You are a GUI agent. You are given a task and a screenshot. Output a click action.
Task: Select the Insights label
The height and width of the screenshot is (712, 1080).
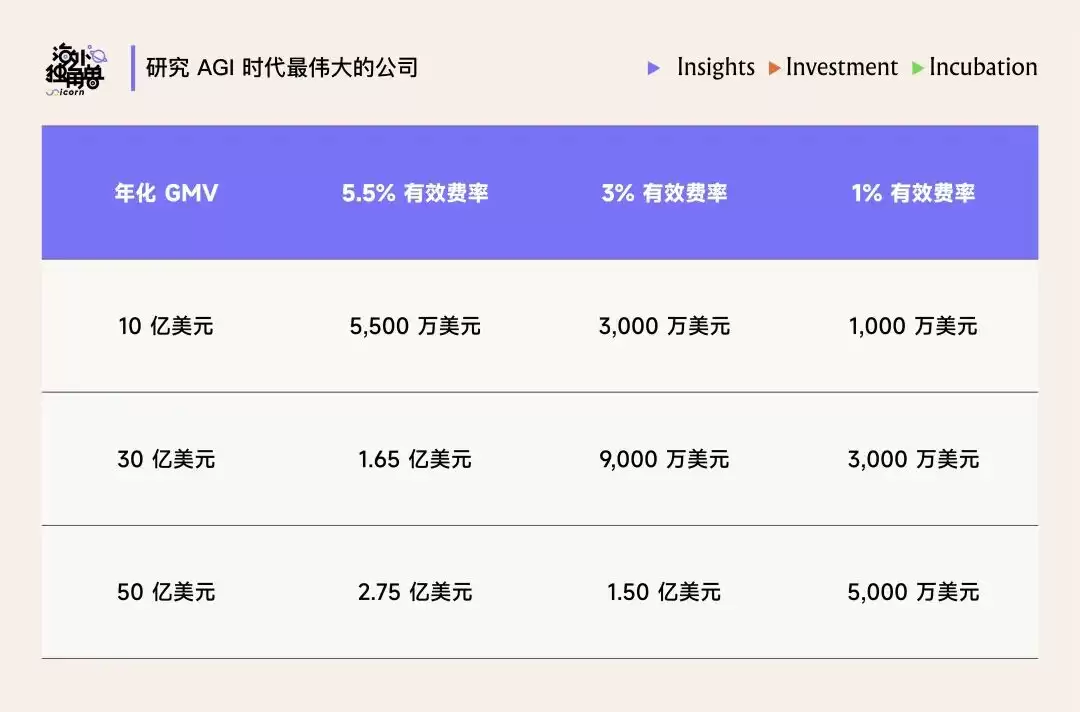click(x=716, y=67)
